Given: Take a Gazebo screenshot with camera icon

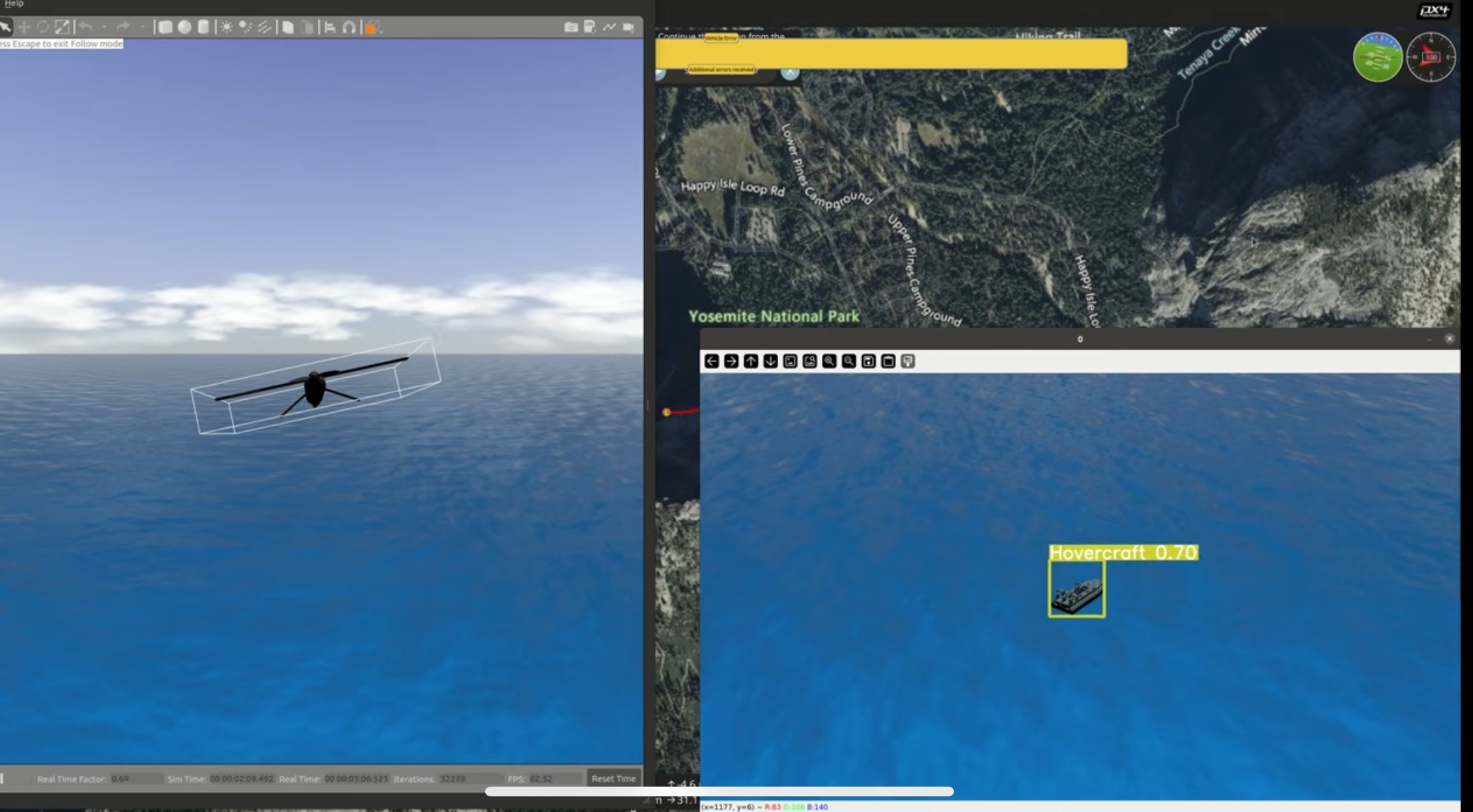Looking at the screenshot, I should coord(570,27).
